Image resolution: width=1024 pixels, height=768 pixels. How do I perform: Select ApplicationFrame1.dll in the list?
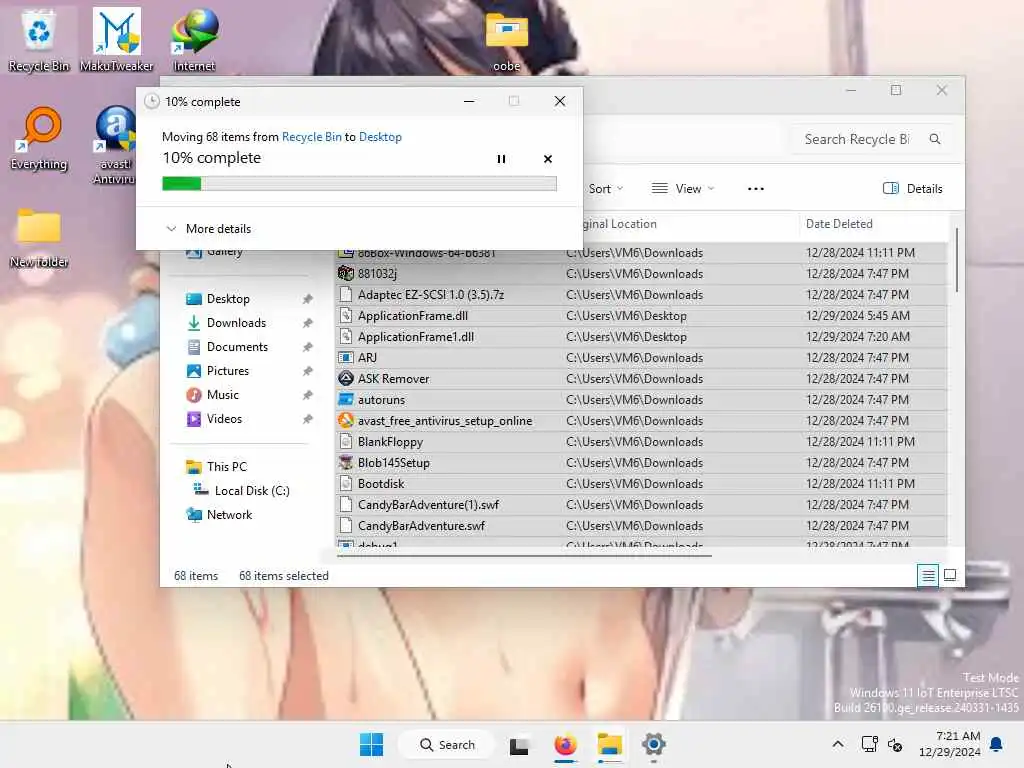click(641, 336)
